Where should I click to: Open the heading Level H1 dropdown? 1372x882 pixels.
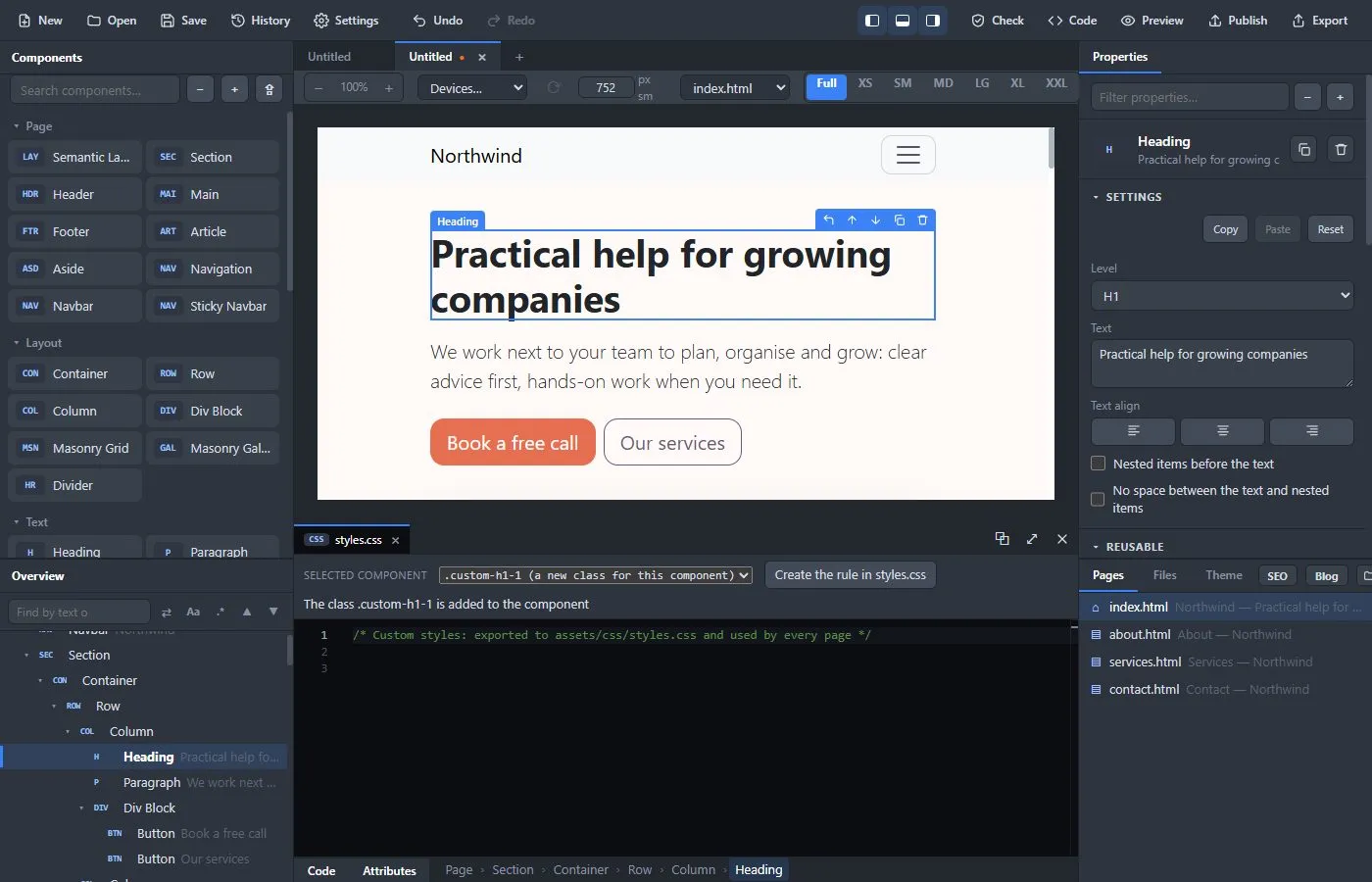tap(1222, 296)
